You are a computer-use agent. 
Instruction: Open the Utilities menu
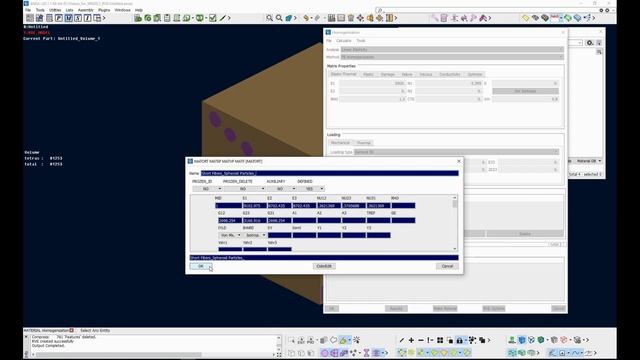tap(55, 10)
